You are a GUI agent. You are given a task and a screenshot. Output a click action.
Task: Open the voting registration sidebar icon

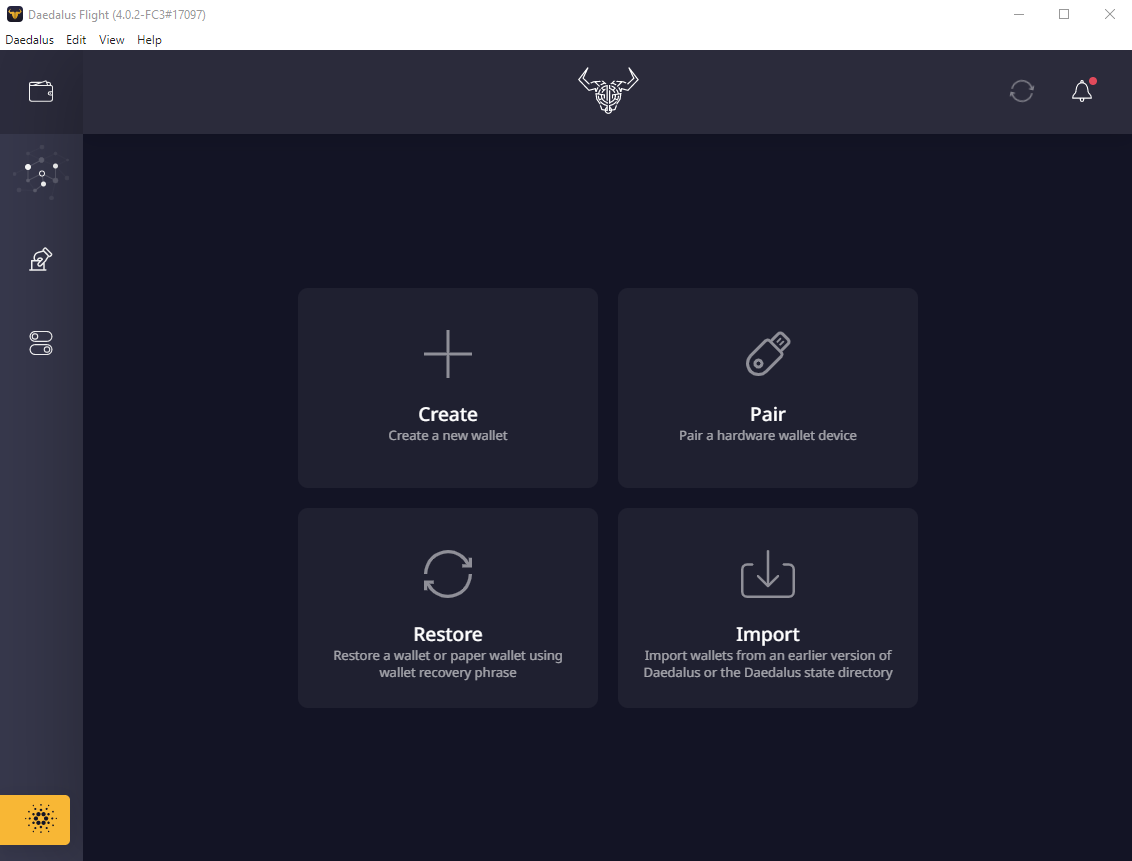41,260
